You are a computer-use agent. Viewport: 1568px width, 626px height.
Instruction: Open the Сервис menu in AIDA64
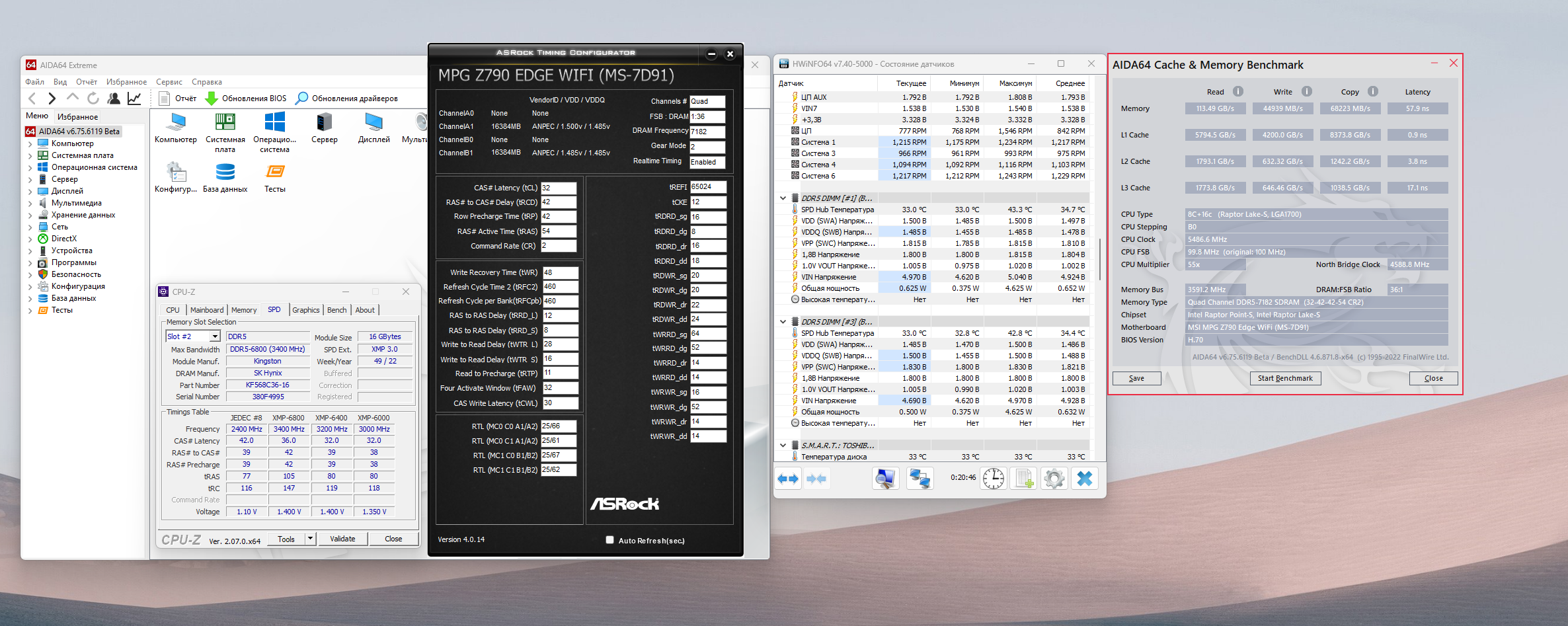[x=169, y=82]
